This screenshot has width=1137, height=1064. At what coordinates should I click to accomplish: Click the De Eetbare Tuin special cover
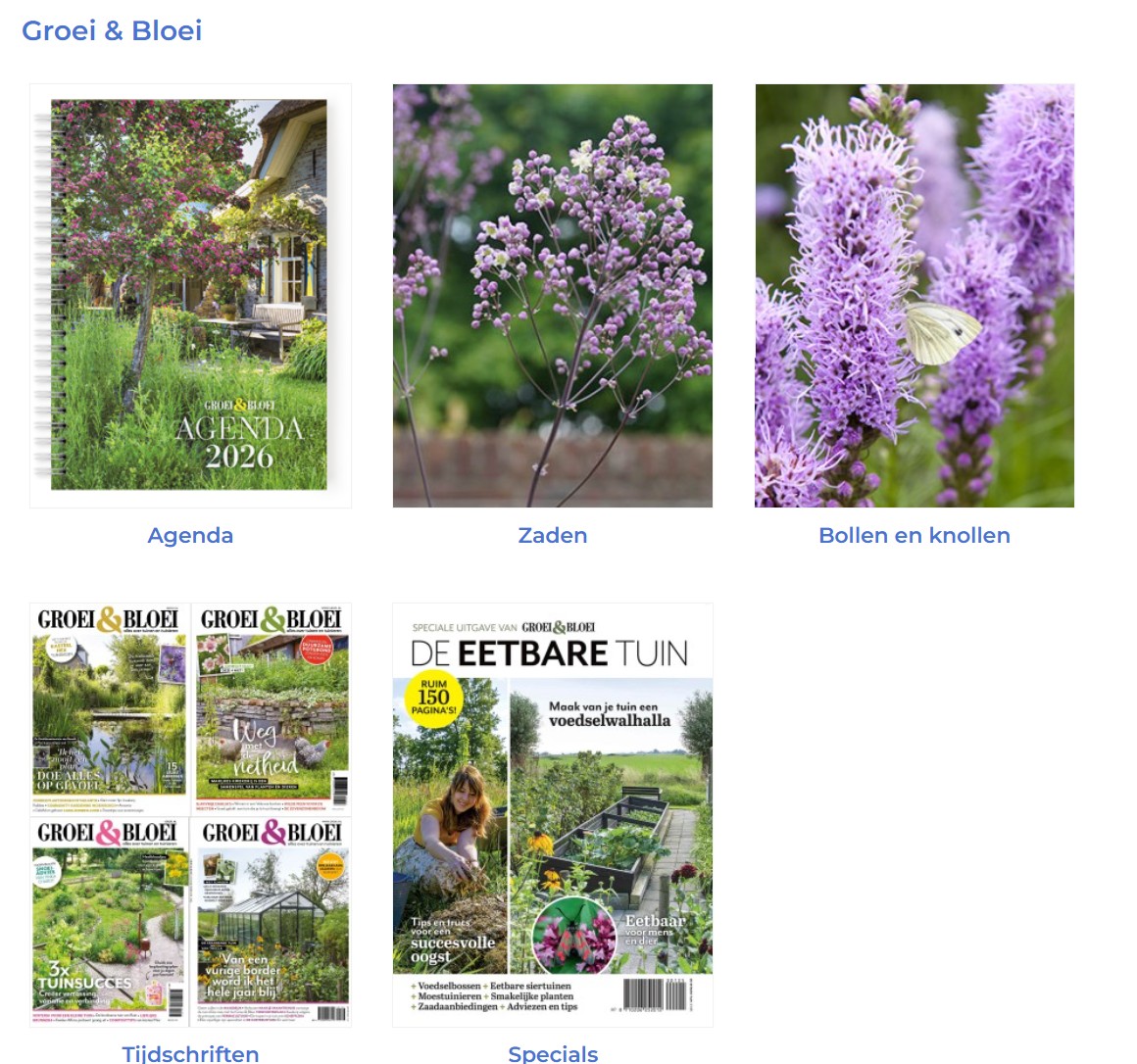[x=553, y=815]
